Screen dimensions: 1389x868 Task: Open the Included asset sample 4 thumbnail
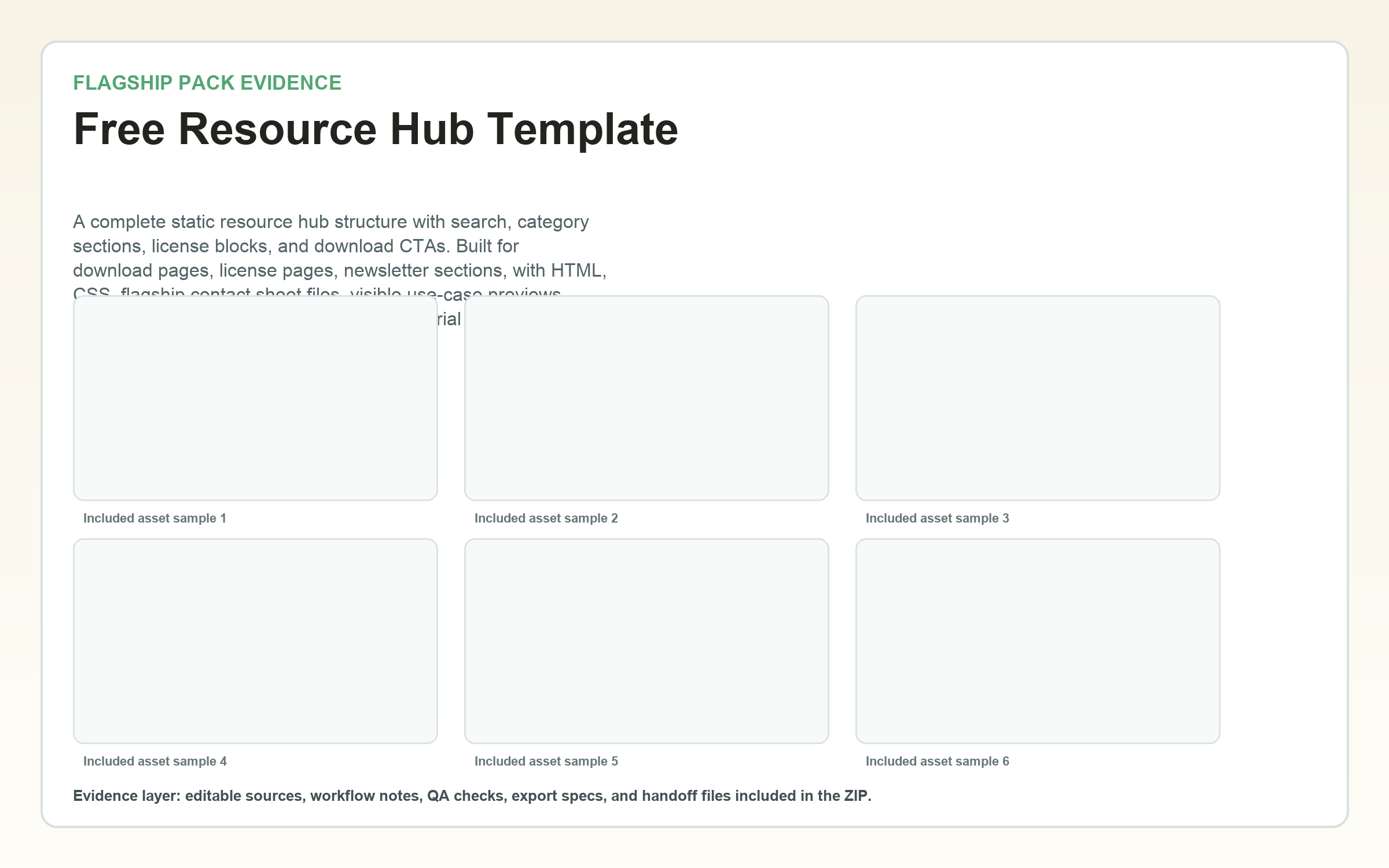(x=255, y=641)
